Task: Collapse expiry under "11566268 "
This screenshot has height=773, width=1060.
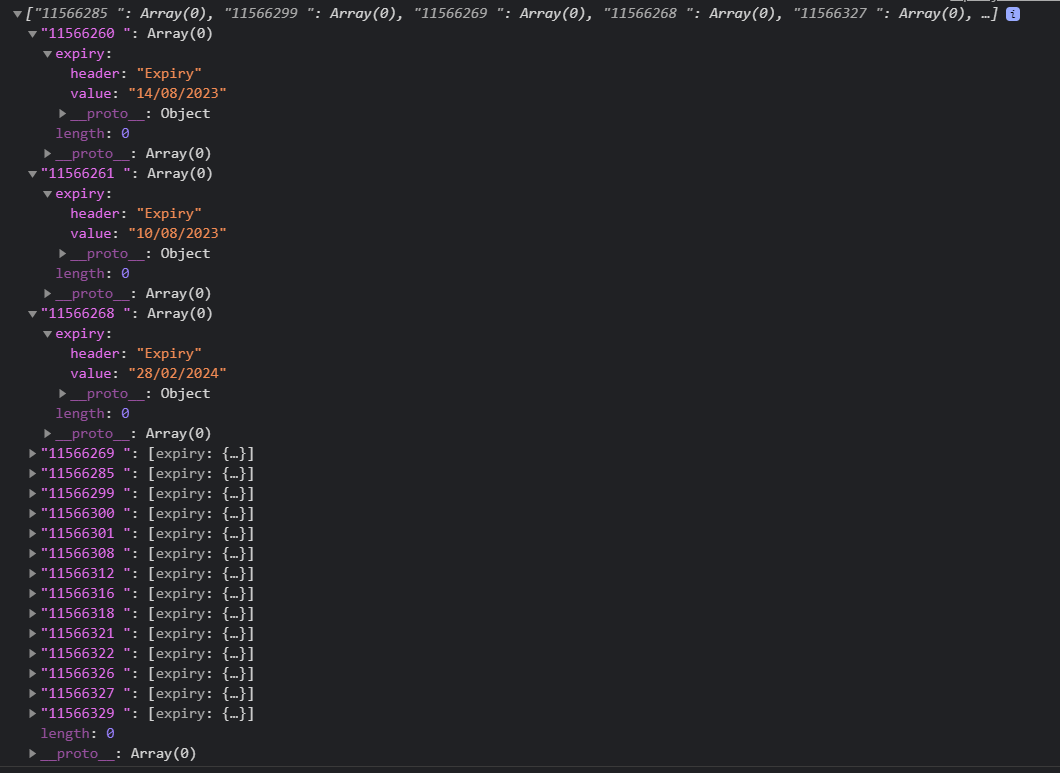Action: coord(47,334)
